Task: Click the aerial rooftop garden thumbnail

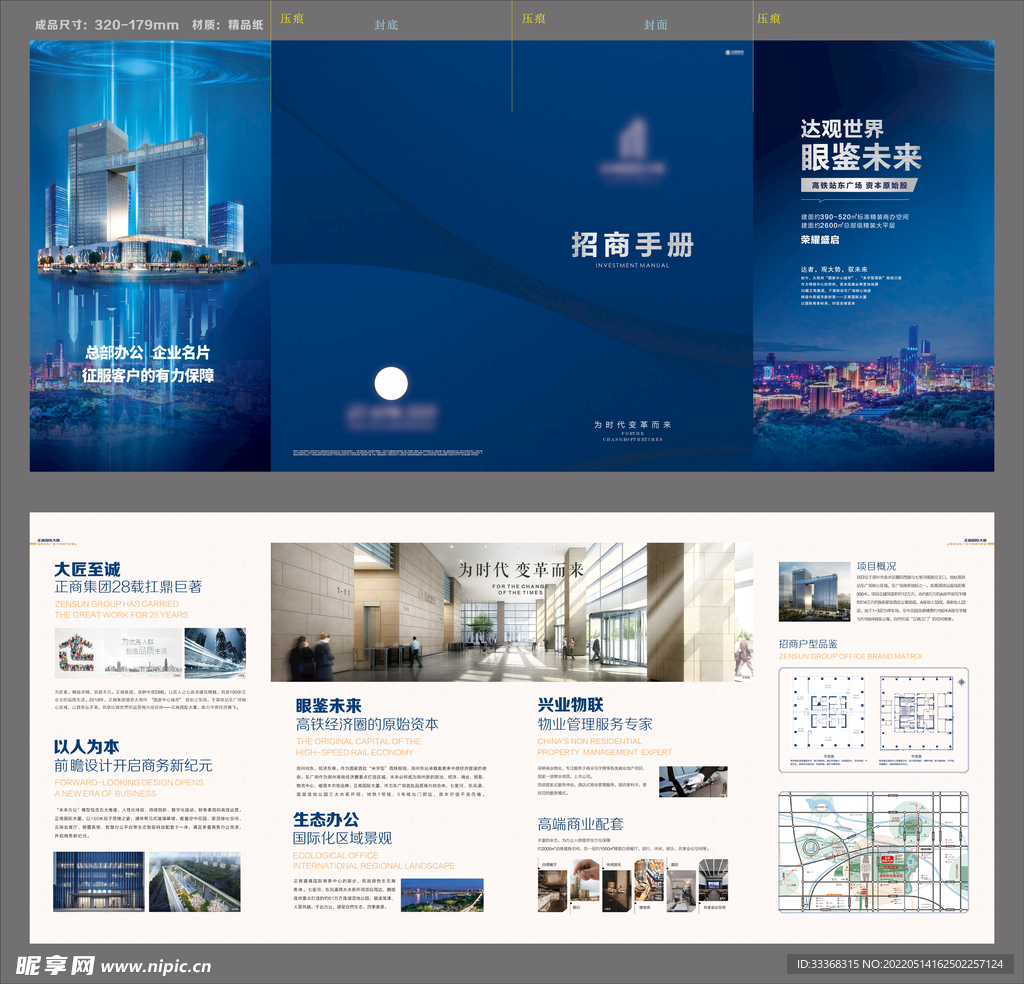Action: (195, 881)
